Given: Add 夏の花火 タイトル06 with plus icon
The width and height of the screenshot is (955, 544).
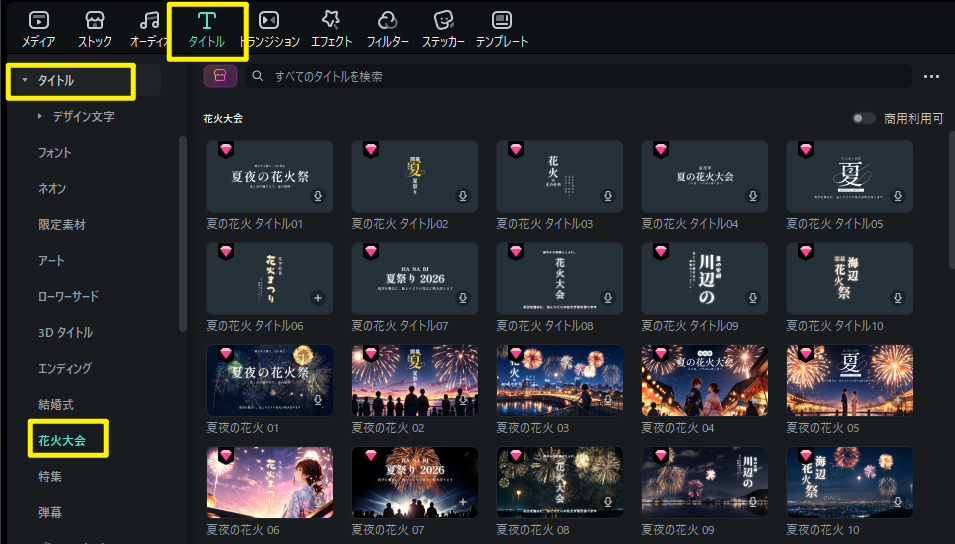Looking at the screenshot, I should point(318,298).
